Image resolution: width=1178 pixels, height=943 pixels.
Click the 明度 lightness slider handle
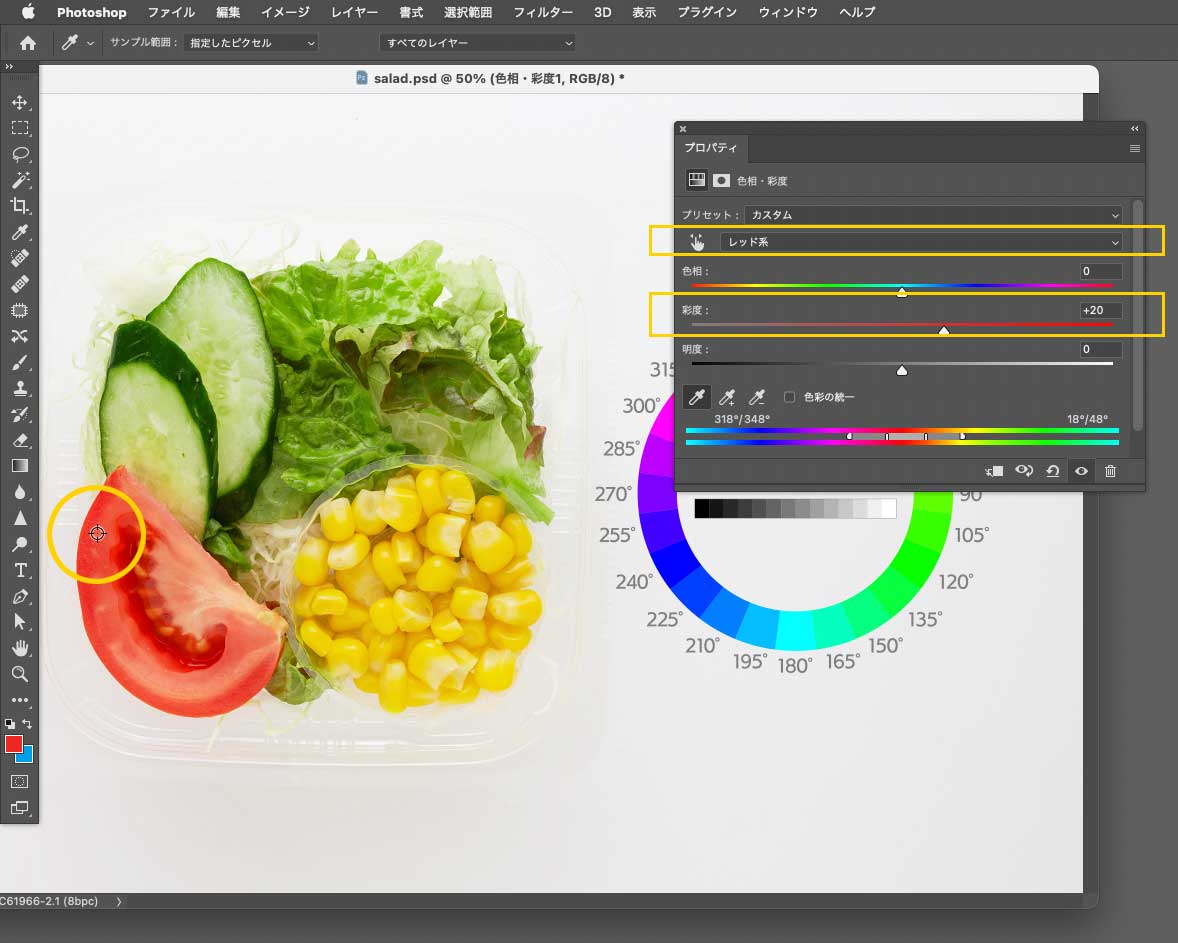(902, 370)
